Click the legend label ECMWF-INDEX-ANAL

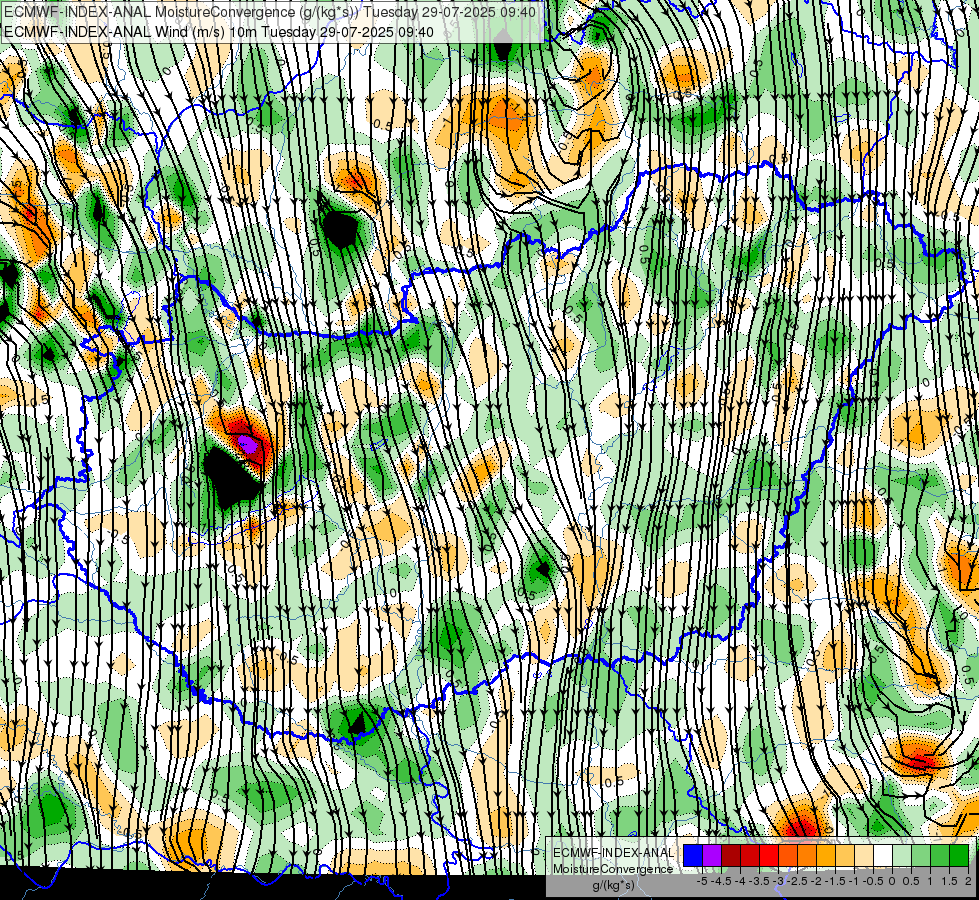click(614, 853)
